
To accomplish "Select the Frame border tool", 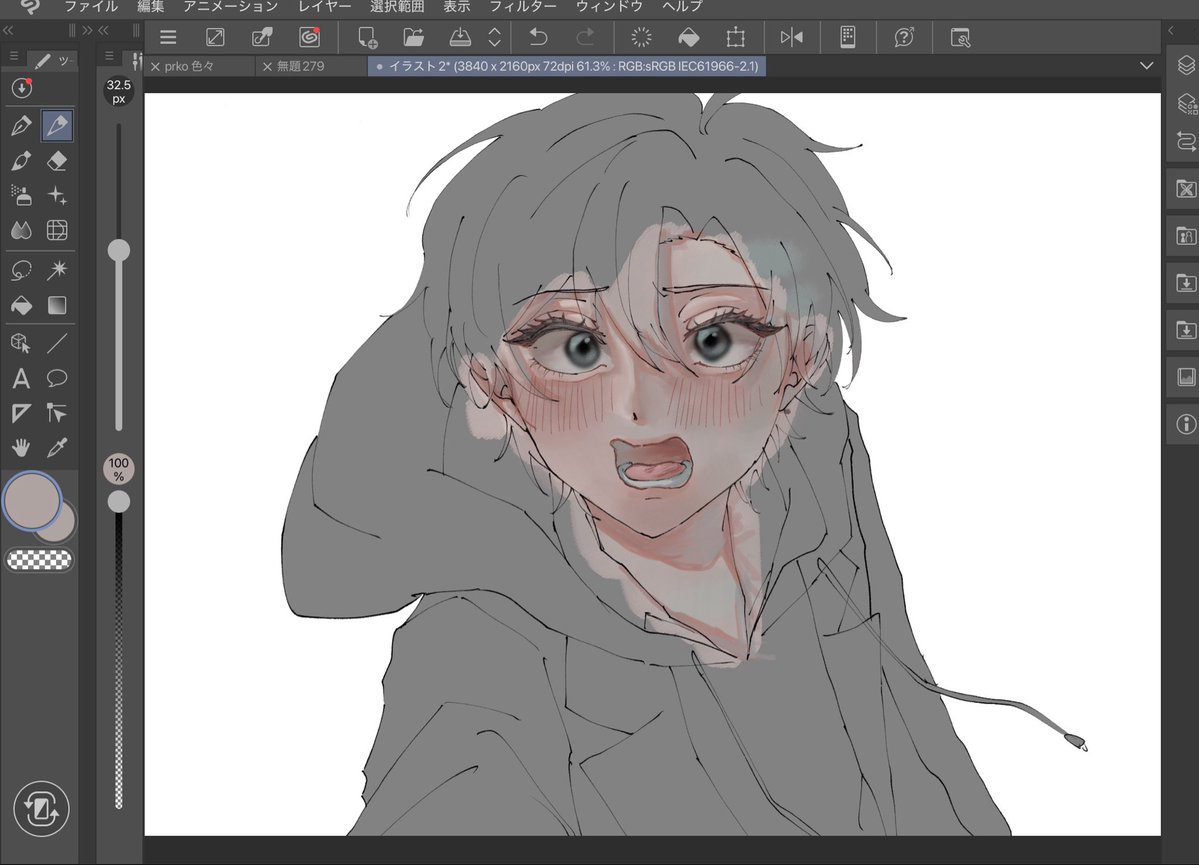I will point(21,414).
